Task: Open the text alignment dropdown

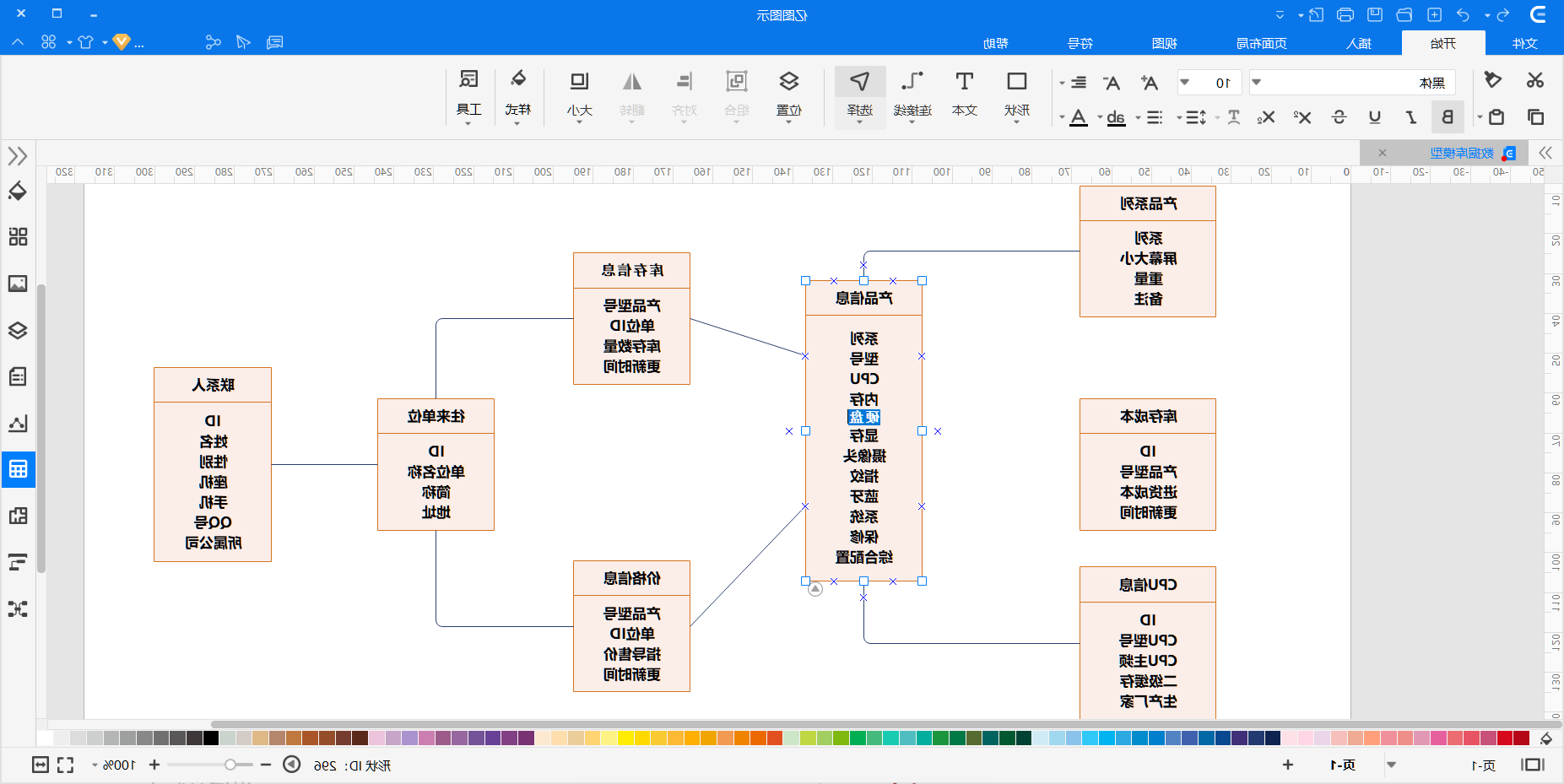Action: pos(1062,83)
